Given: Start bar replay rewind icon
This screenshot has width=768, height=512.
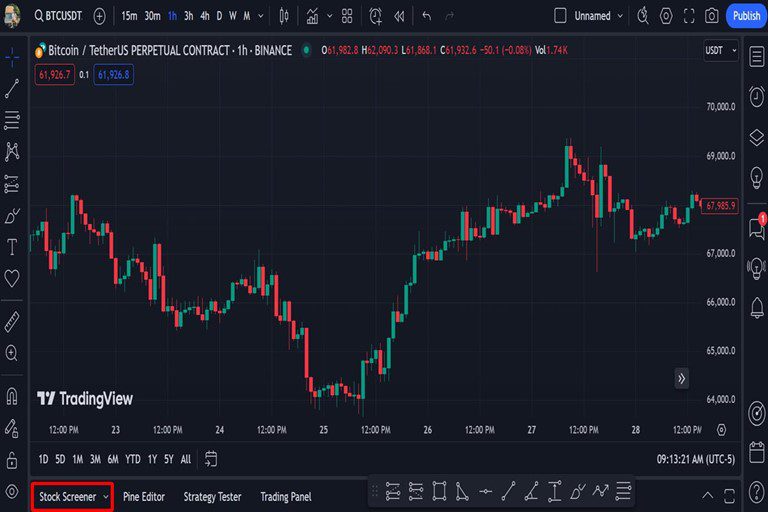Looking at the screenshot, I should [x=400, y=16].
